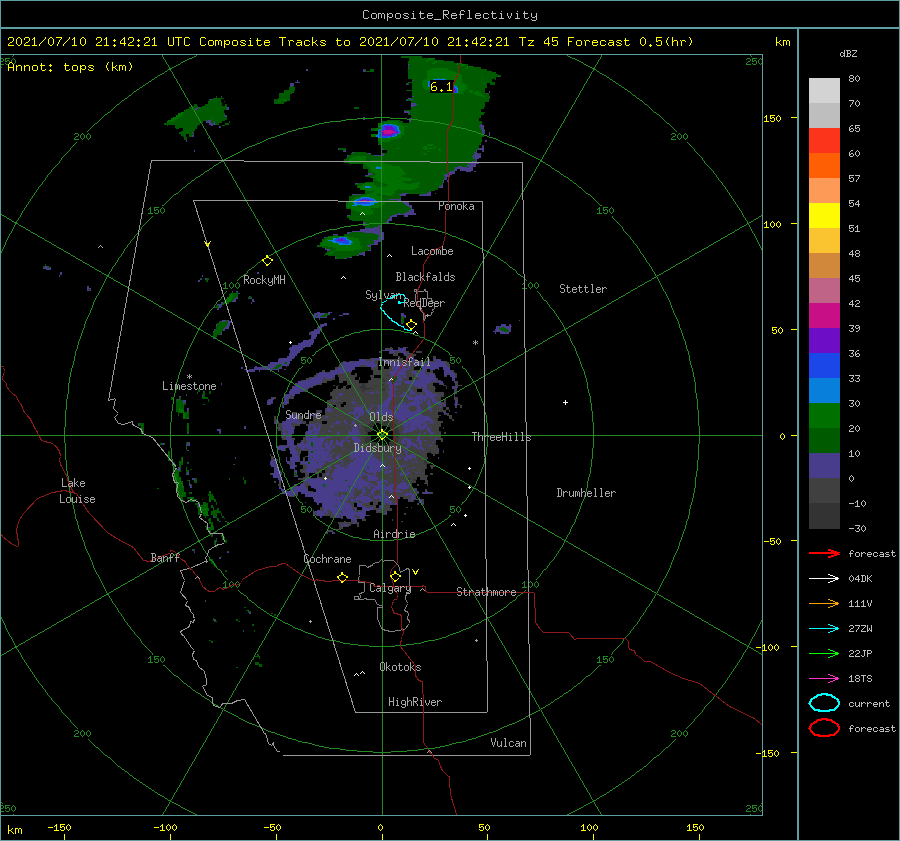Click the Airdrie city label
The width and height of the screenshot is (900, 841).
tap(394, 534)
